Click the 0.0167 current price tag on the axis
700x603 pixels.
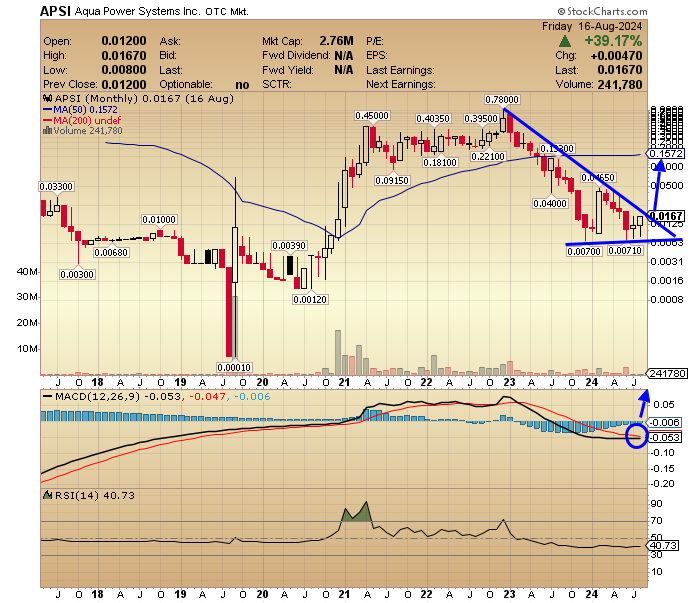[667, 216]
